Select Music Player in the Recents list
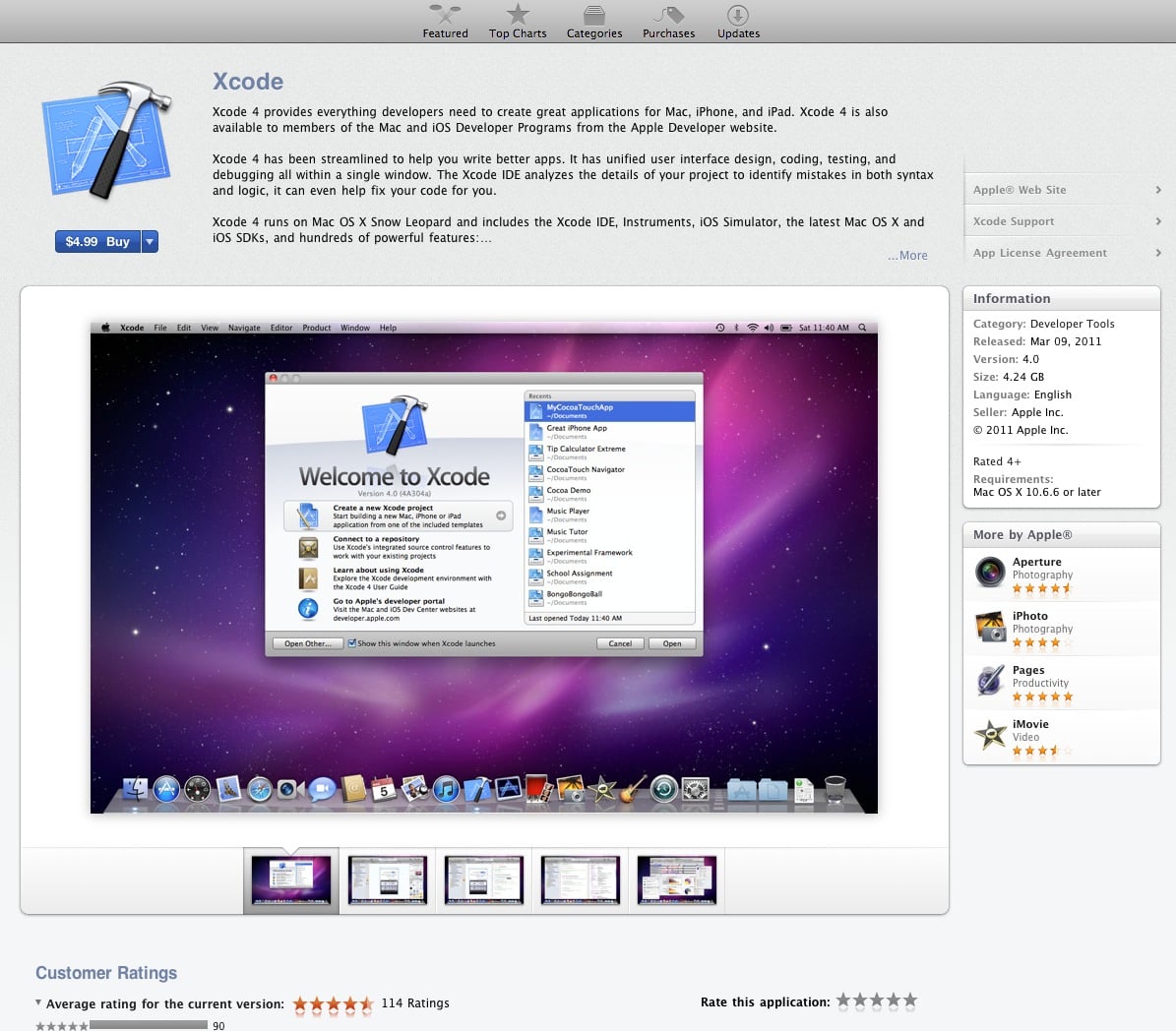The height and width of the screenshot is (1031, 1176). coord(610,515)
